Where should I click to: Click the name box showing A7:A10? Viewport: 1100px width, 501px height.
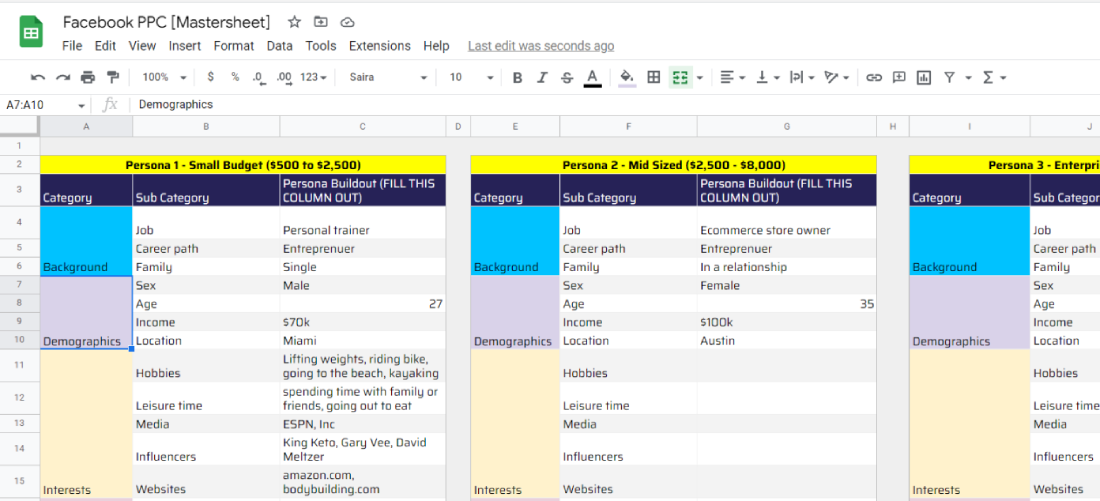pos(45,105)
